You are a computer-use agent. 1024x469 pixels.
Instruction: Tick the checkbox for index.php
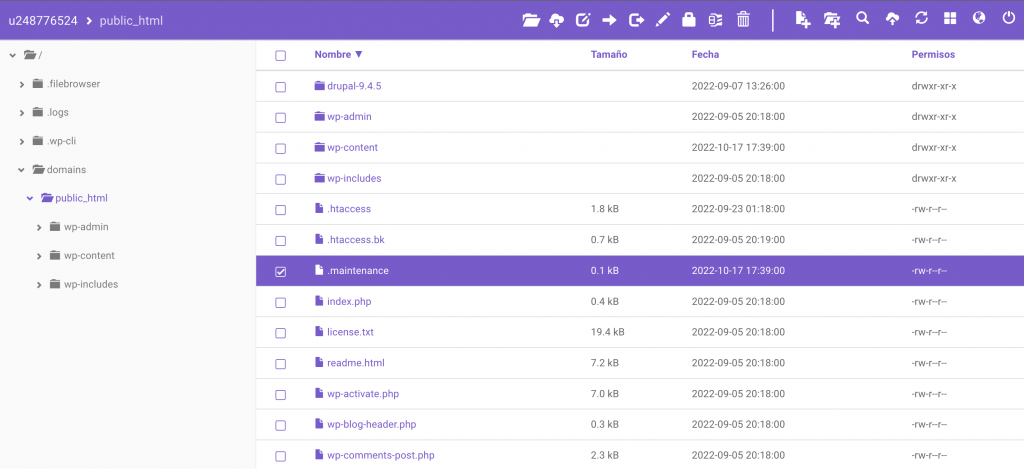[281, 302]
